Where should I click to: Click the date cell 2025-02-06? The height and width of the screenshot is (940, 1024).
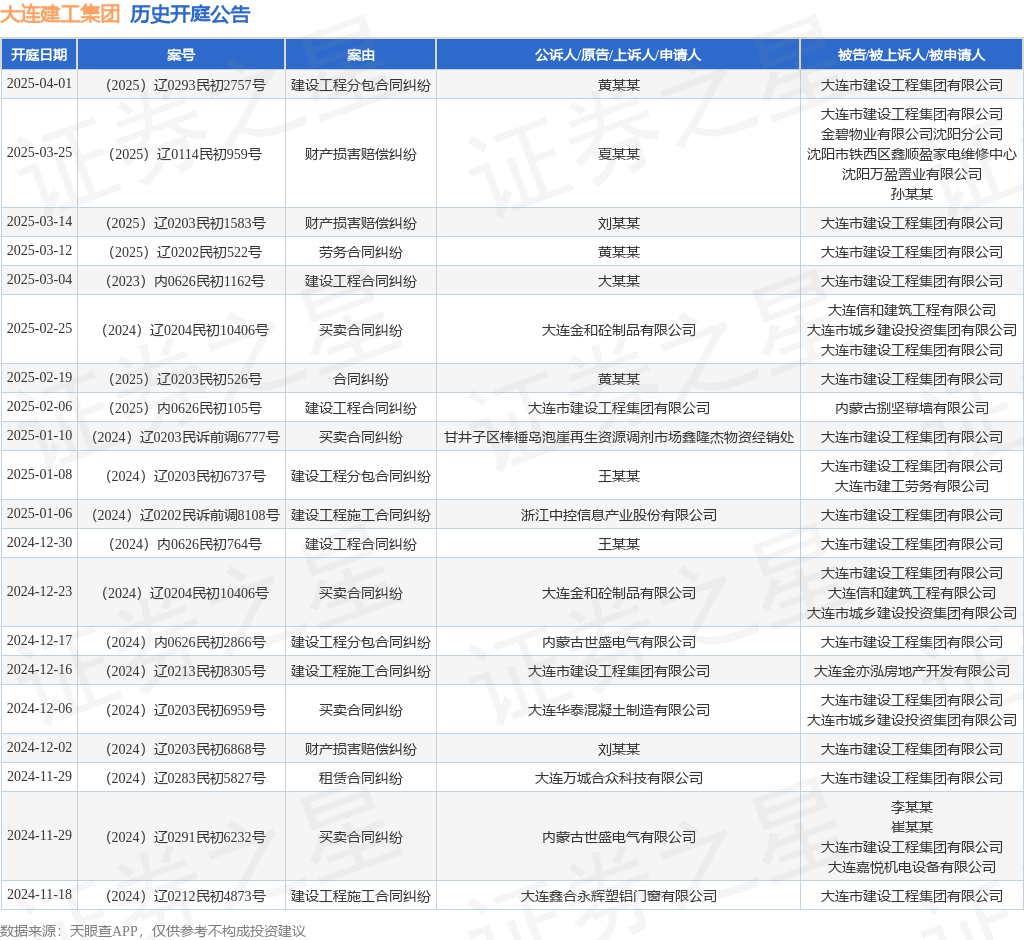[x=39, y=406]
